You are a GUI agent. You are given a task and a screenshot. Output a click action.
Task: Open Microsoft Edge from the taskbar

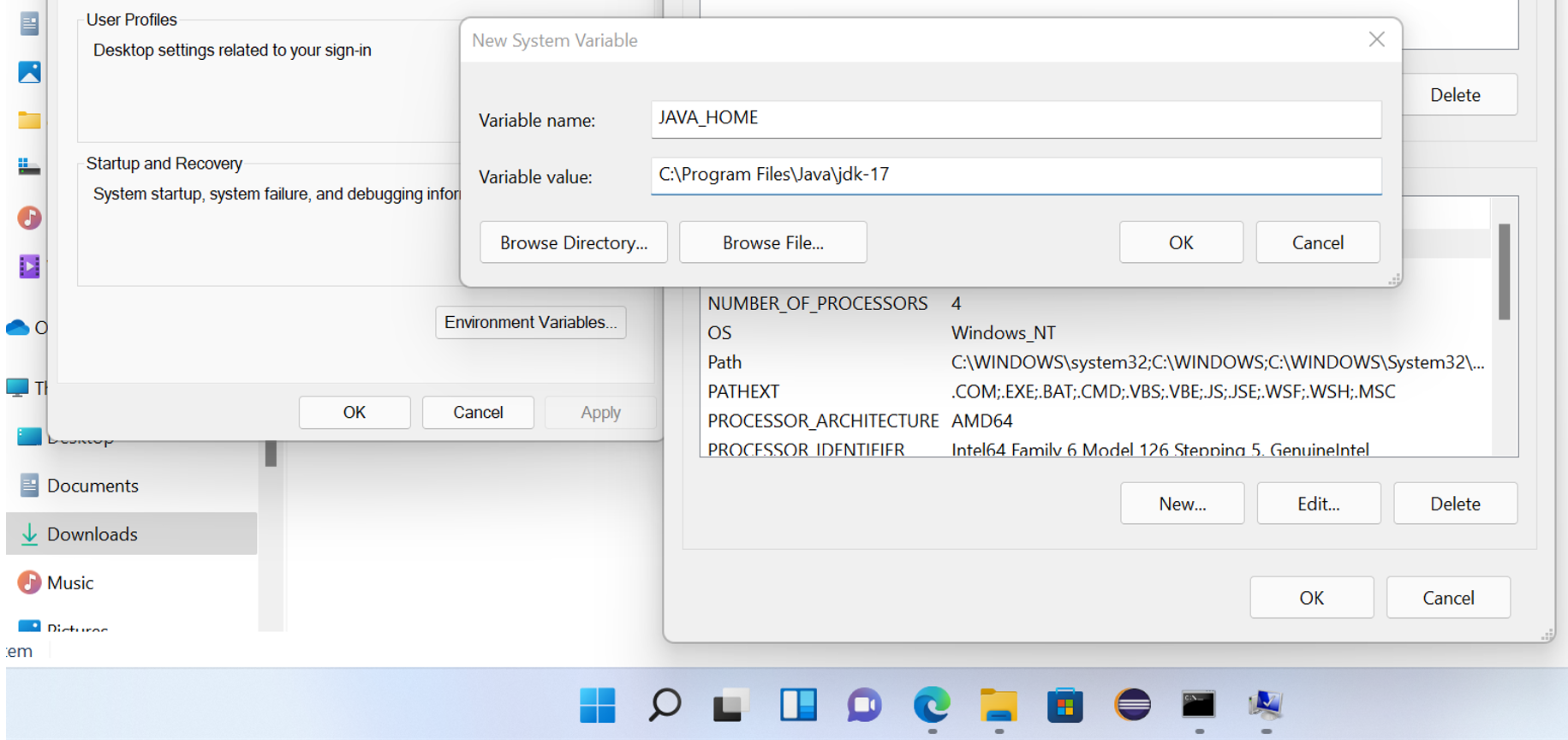click(x=932, y=705)
